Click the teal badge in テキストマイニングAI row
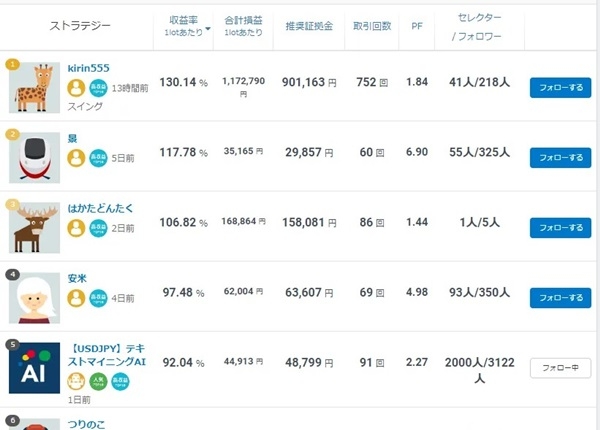This screenshot has width=600, height=430. (120, 381)
